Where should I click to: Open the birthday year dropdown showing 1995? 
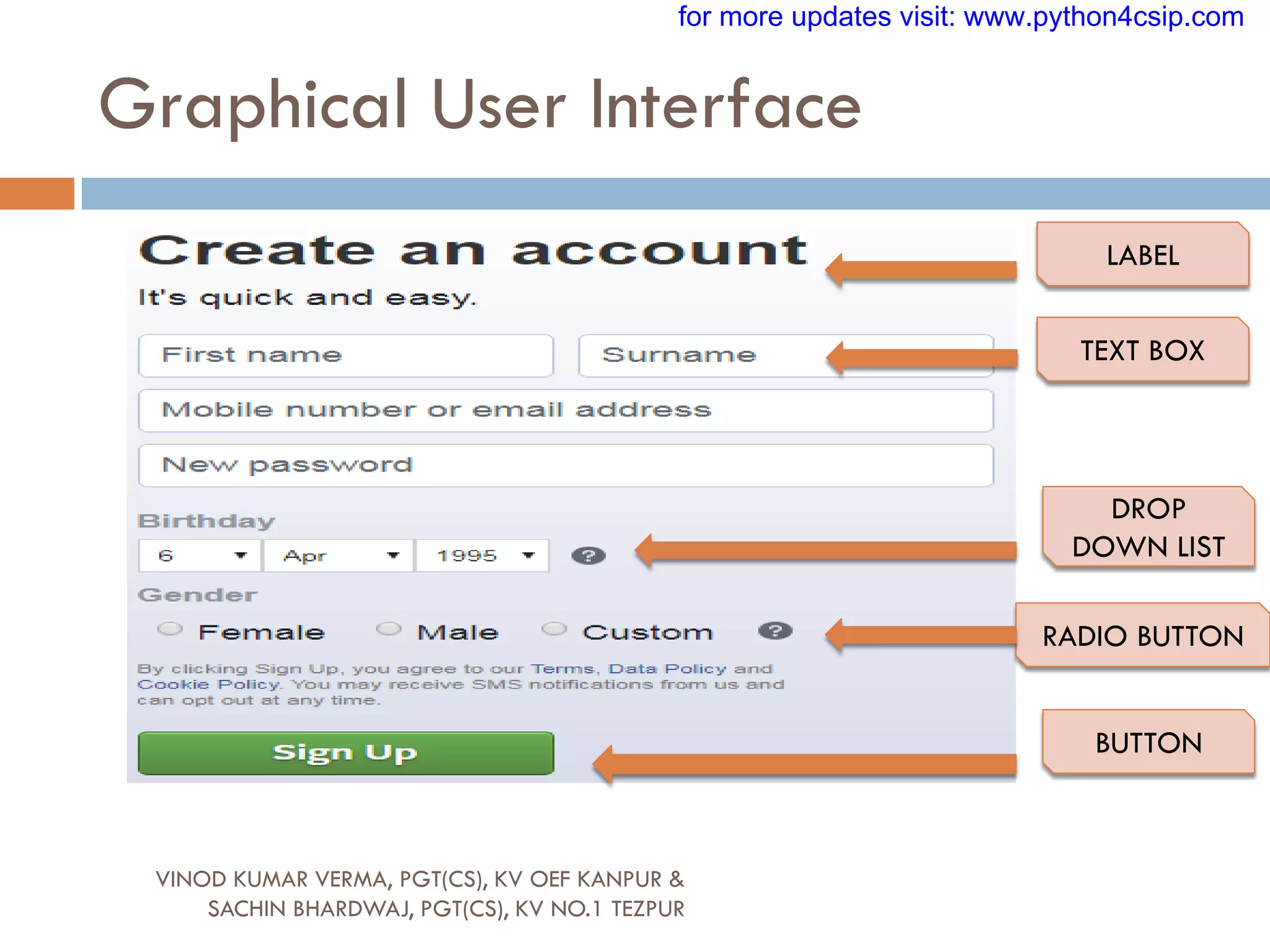(482, 556)
